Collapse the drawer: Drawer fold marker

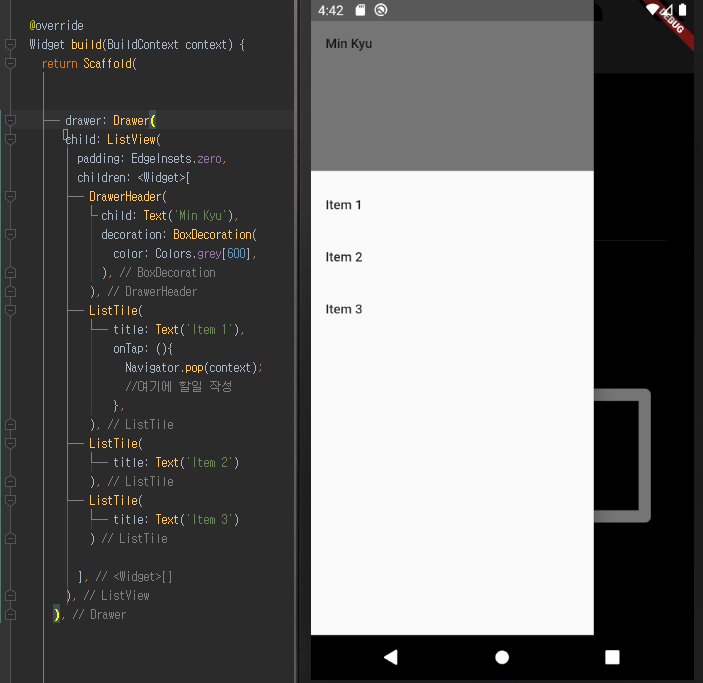(x=10, y=120)
